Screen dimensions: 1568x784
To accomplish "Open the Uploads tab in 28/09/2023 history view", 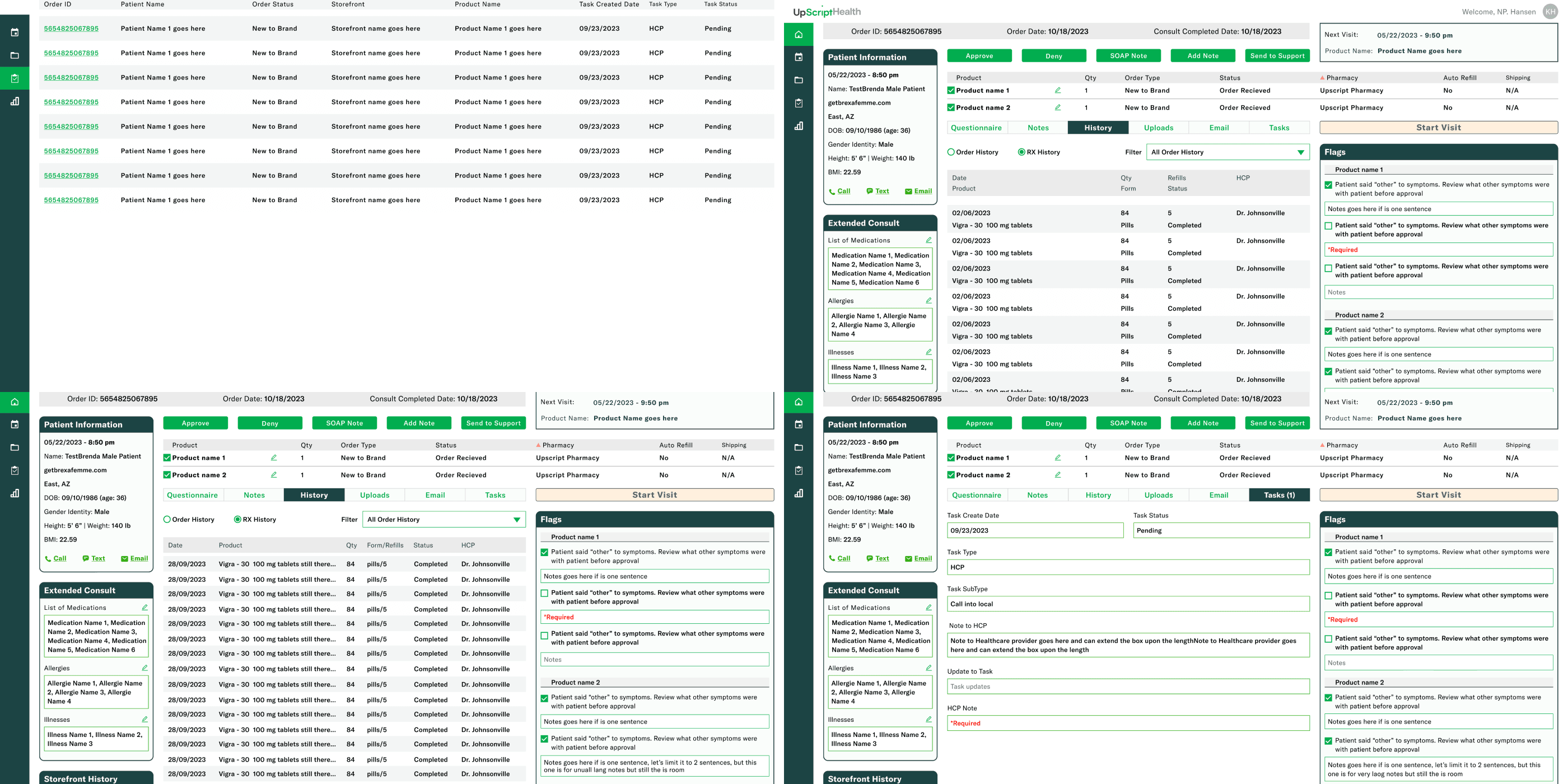I will [374, 495].
